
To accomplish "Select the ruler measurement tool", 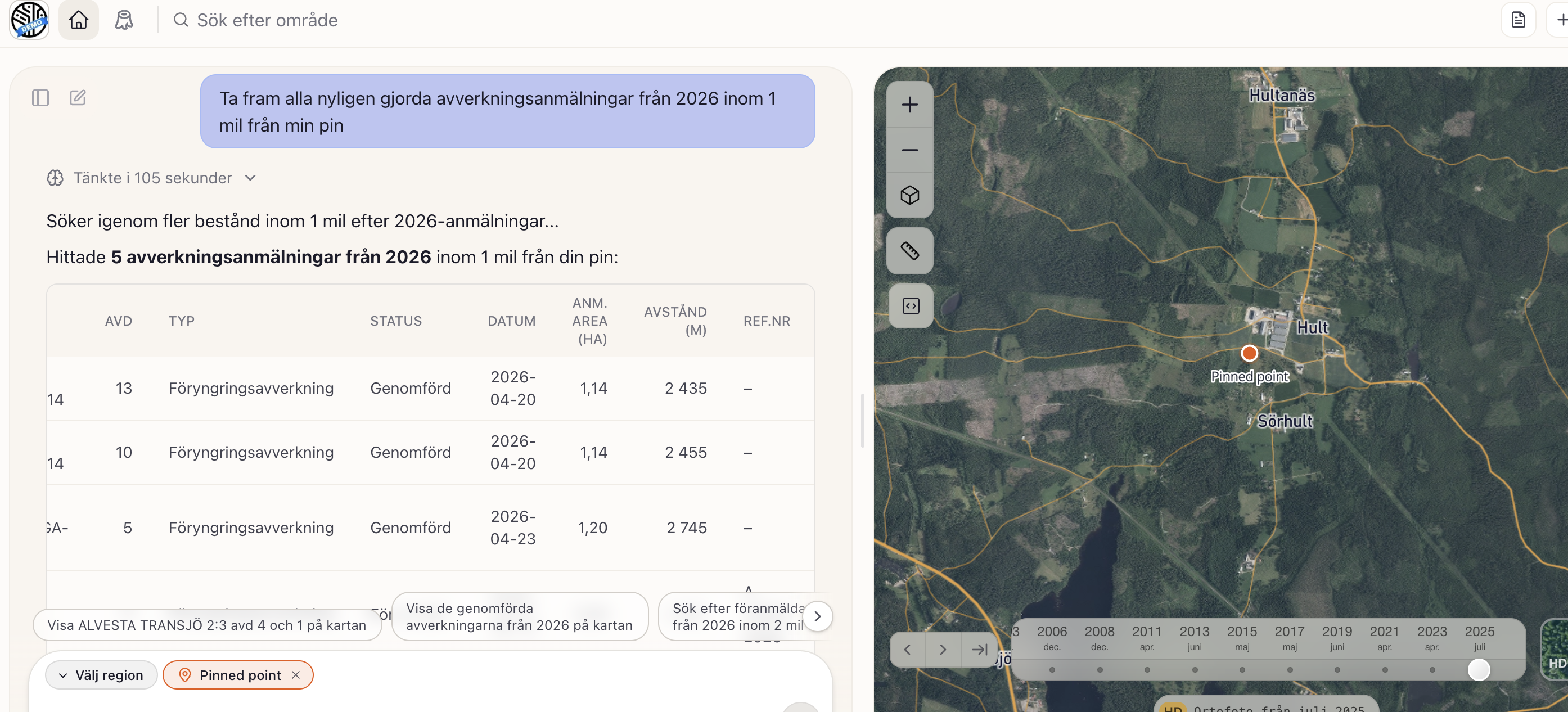I will pos(909,250).
